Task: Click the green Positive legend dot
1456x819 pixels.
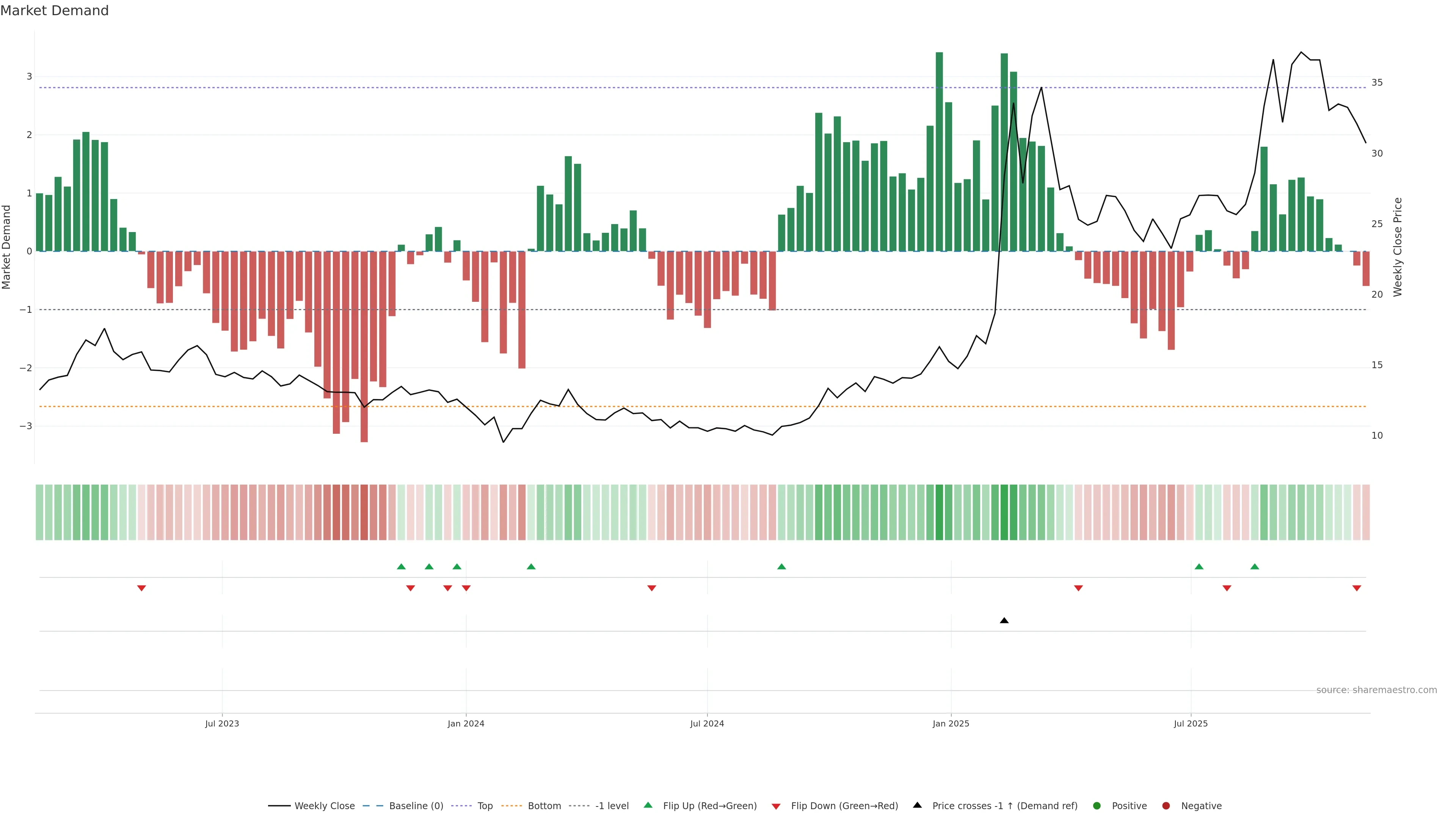Action: 1097,805
